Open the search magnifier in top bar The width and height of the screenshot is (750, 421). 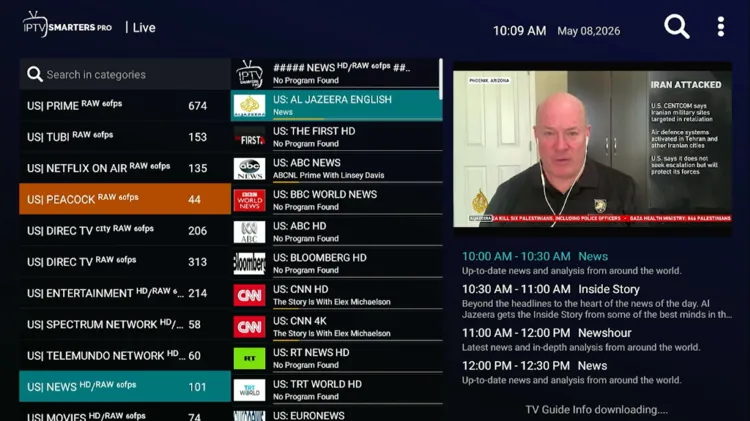coord(676,26)
